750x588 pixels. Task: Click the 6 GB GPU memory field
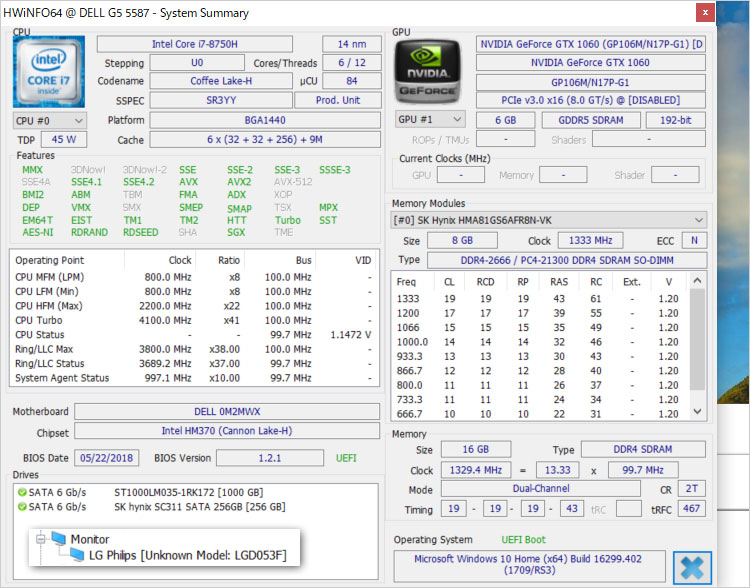(506, 121)
